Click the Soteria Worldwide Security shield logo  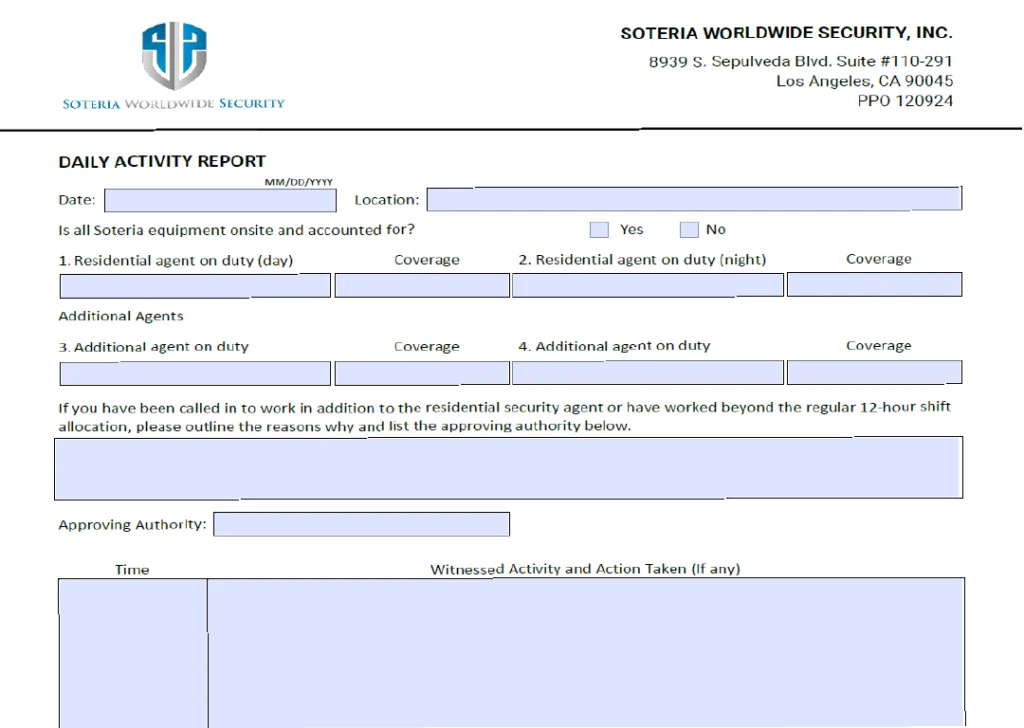174,56
